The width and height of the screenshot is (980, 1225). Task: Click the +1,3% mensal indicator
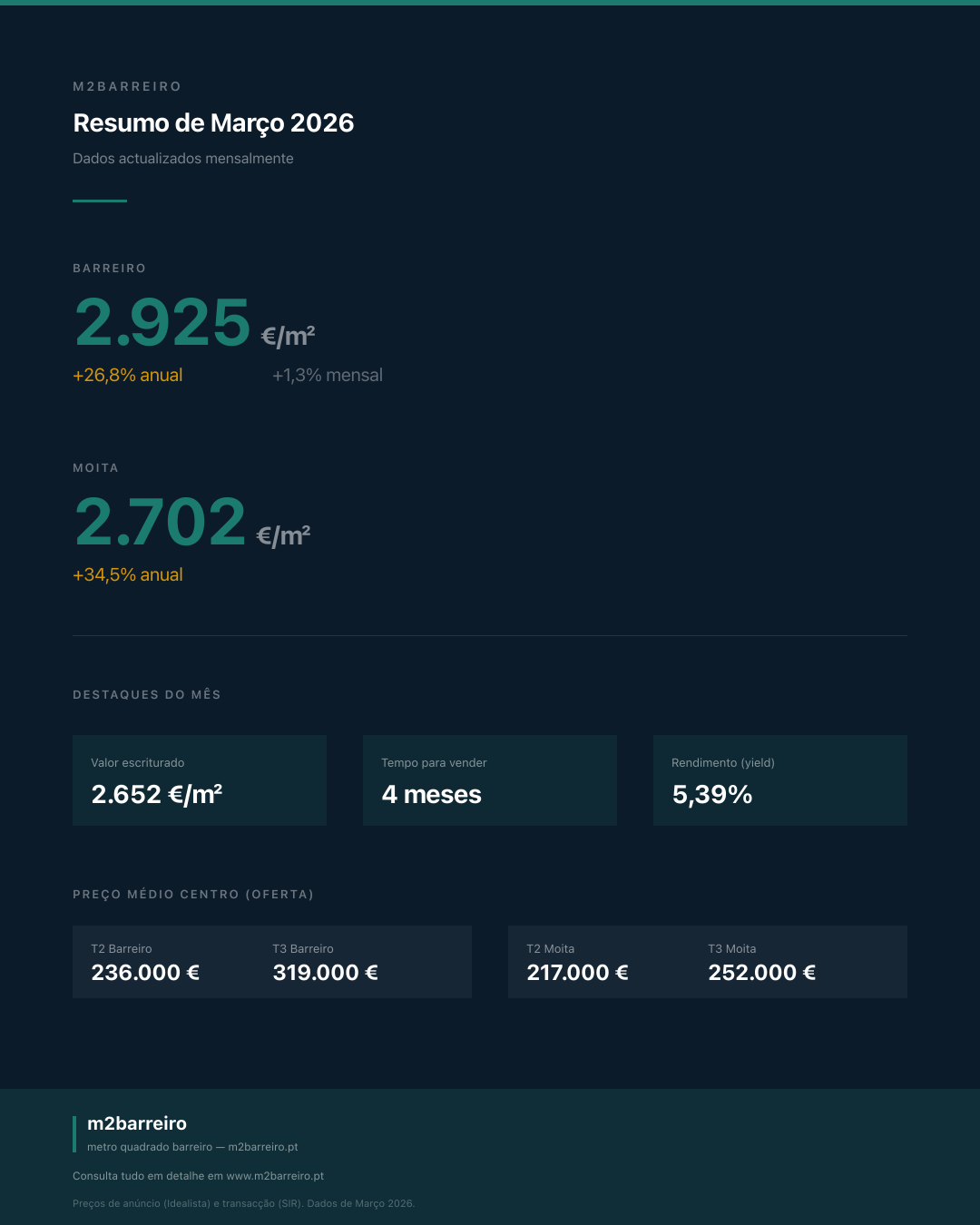point(328,376)
